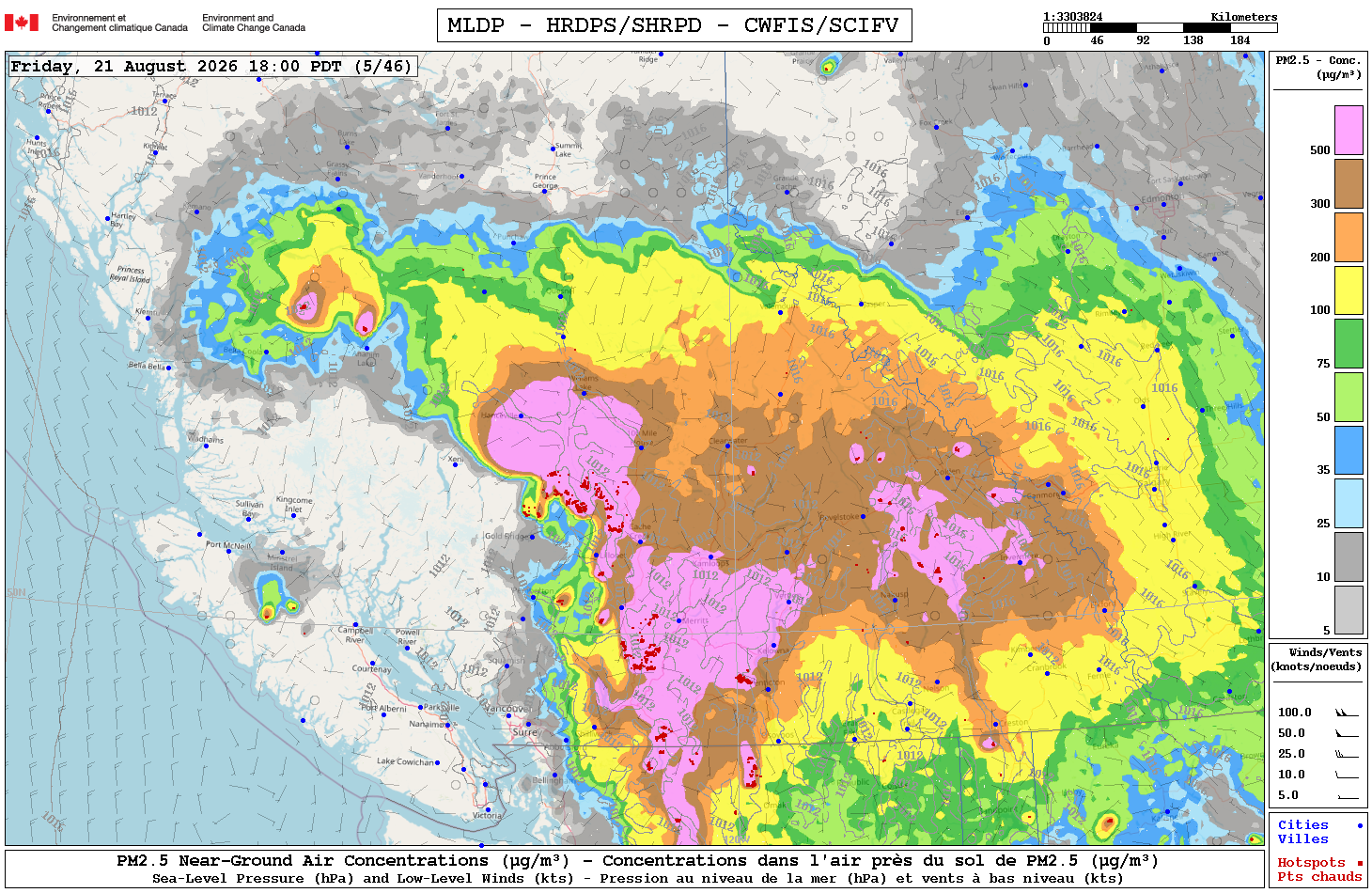The height and width of the screenshot is (893, 1372).
Task: Click the Gold Bridge label
Action: click(506, 536)
